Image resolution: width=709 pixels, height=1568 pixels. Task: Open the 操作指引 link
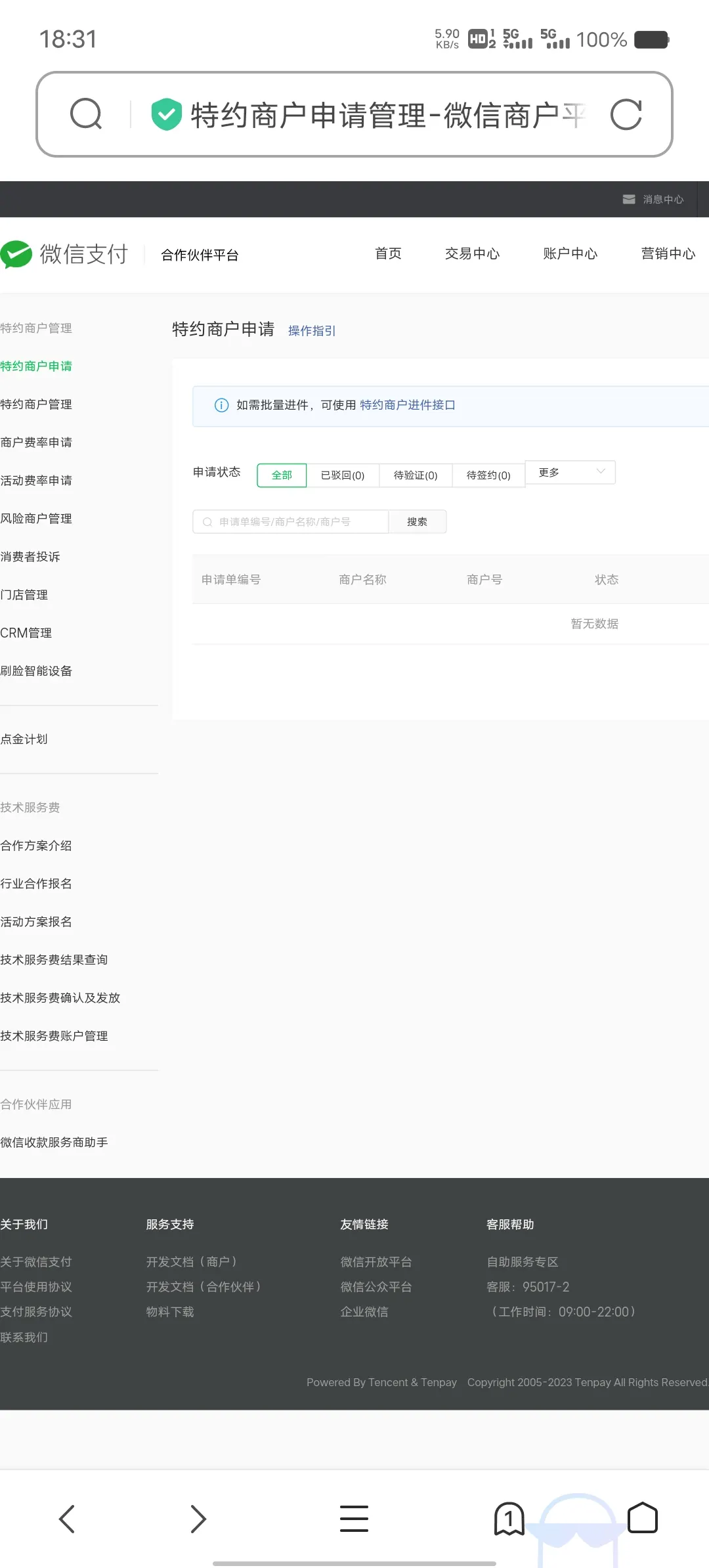[312, 331]
